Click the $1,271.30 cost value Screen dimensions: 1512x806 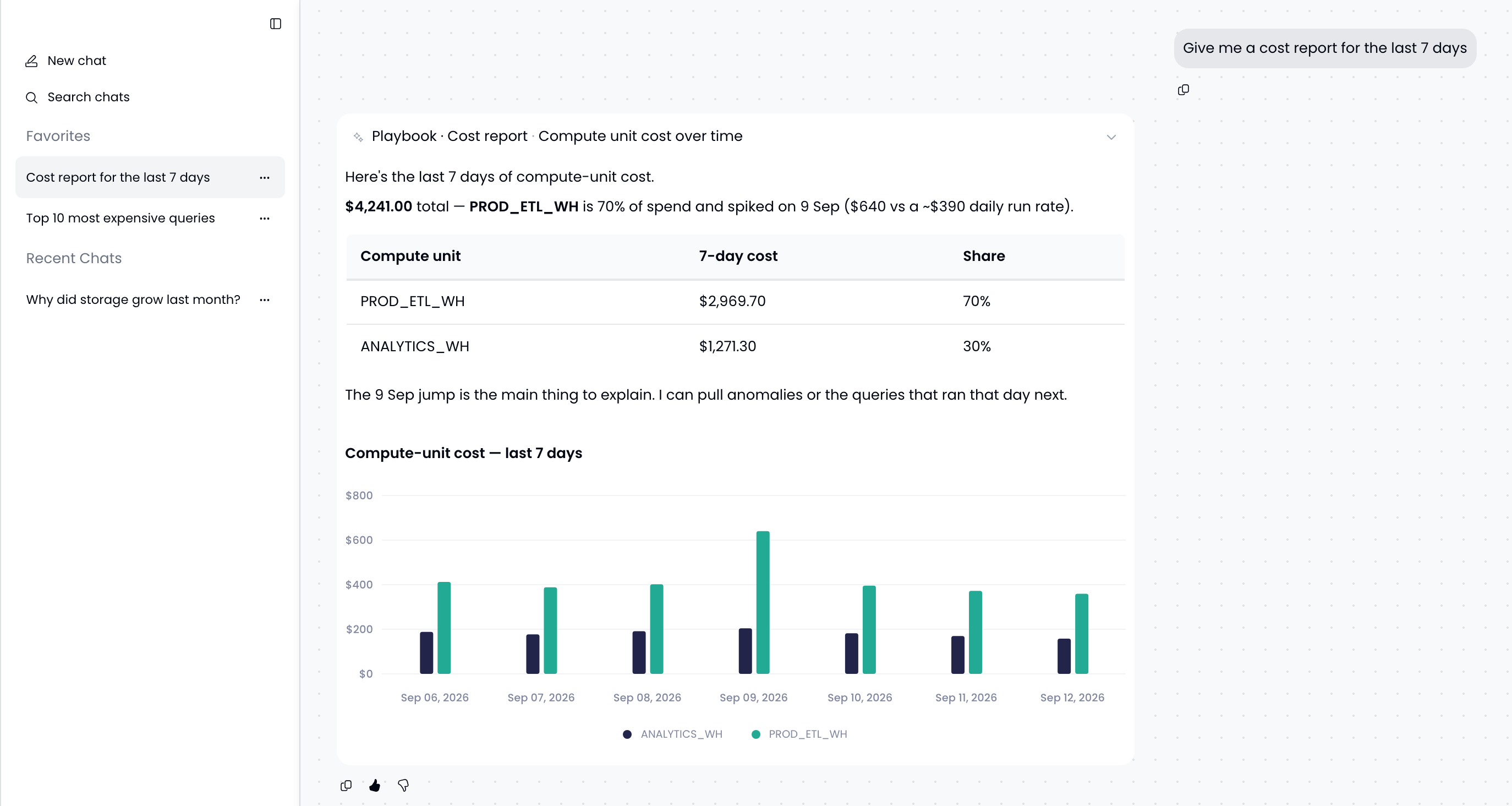tap(727, 347)
